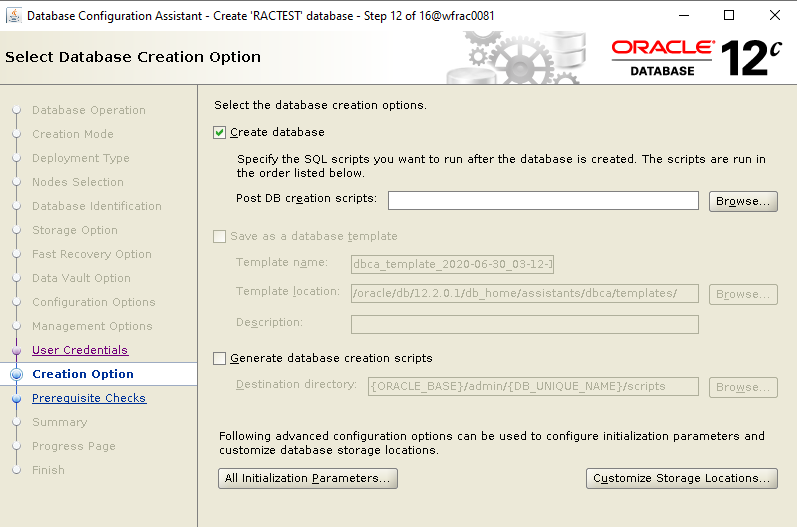
Task: Maximize the Database Configuration Assistant window
Action: [x=729, y=15]
